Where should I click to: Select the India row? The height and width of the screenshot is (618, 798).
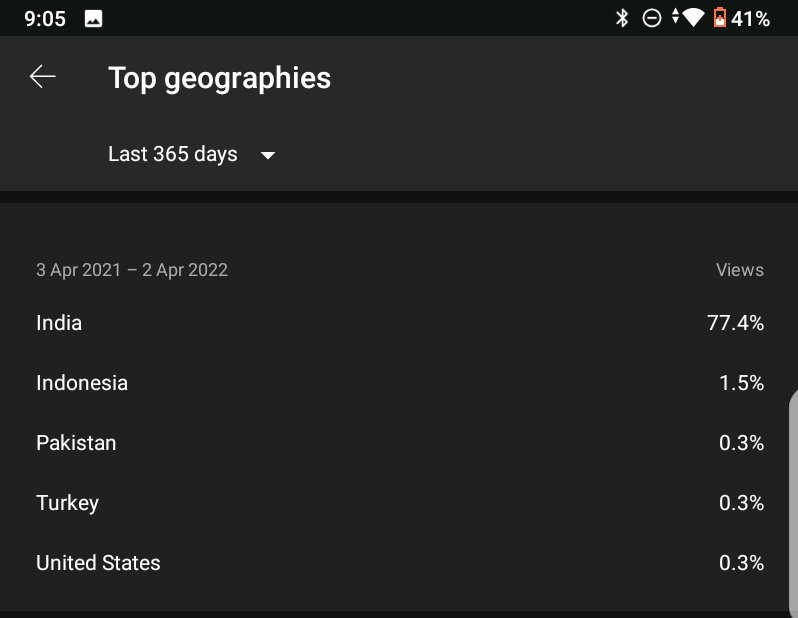point(400,323)
